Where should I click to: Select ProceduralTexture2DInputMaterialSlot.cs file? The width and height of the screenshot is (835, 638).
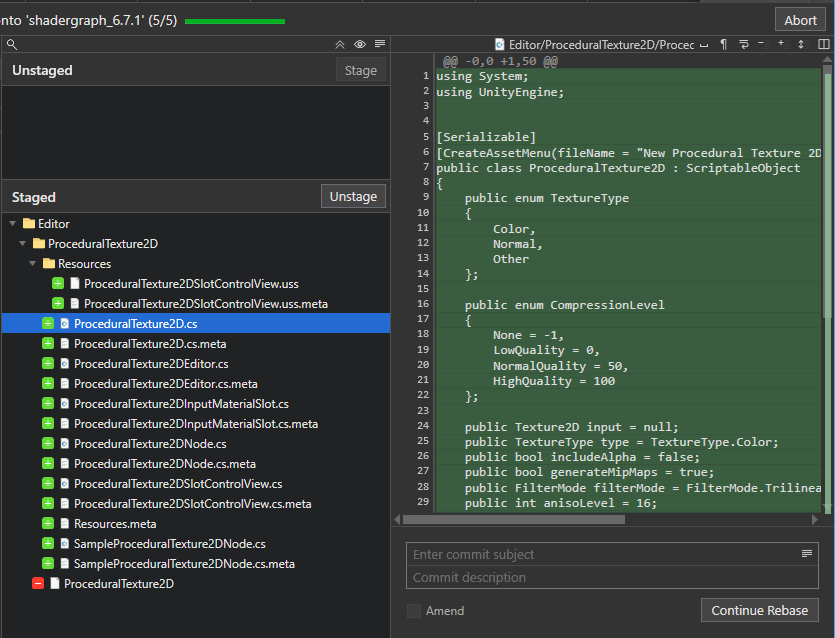196,404
